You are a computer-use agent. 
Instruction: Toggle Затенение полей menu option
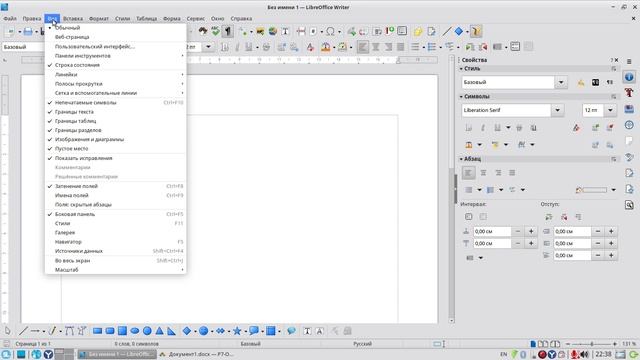pos(116,186)
